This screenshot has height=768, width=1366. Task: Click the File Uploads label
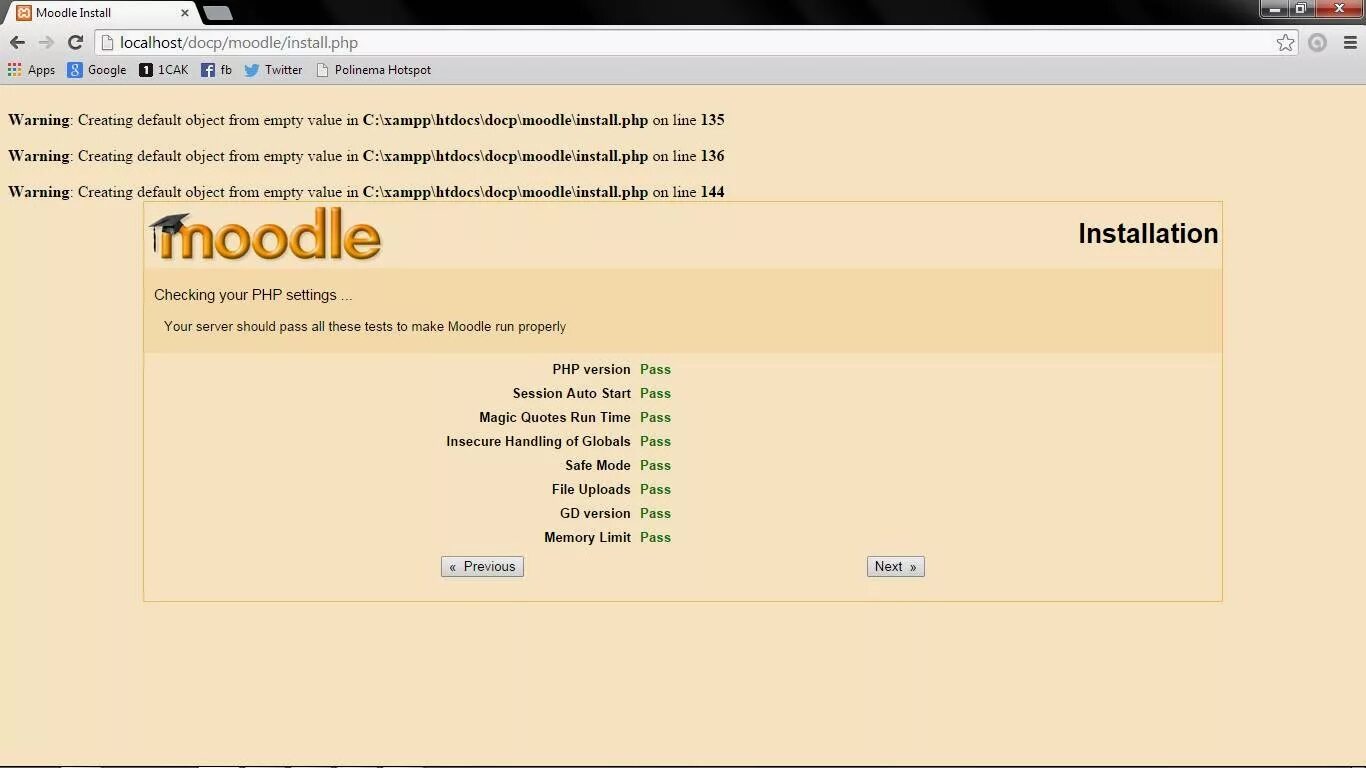pyautogui.click(x=591, y=489)
